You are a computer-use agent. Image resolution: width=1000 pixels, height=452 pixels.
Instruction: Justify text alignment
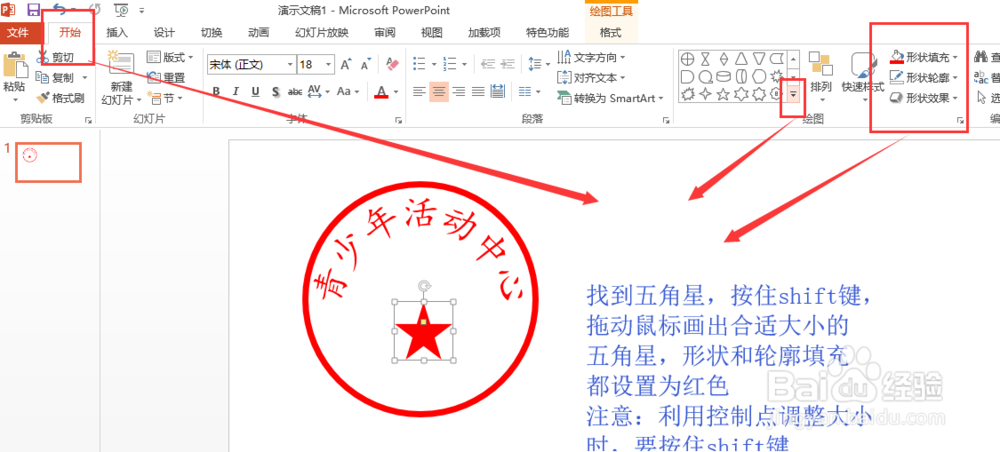[x=478, y=92]
